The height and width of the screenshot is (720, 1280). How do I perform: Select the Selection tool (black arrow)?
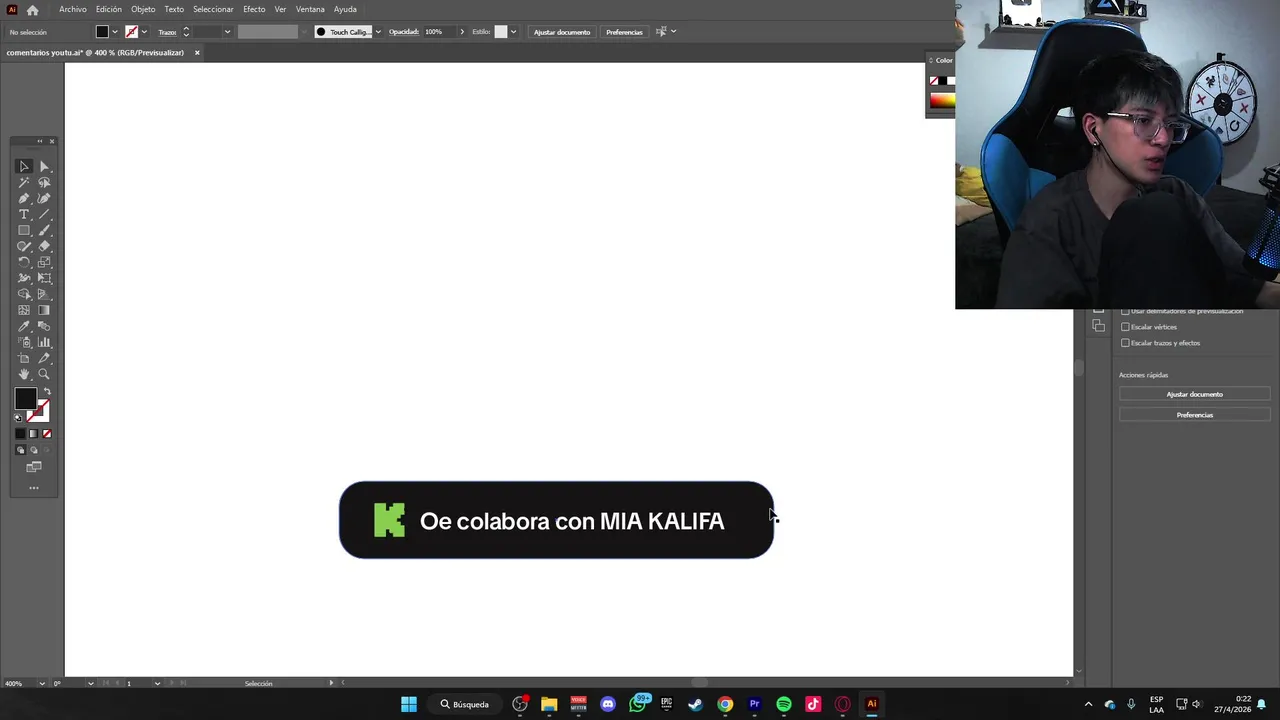point(24,166)
